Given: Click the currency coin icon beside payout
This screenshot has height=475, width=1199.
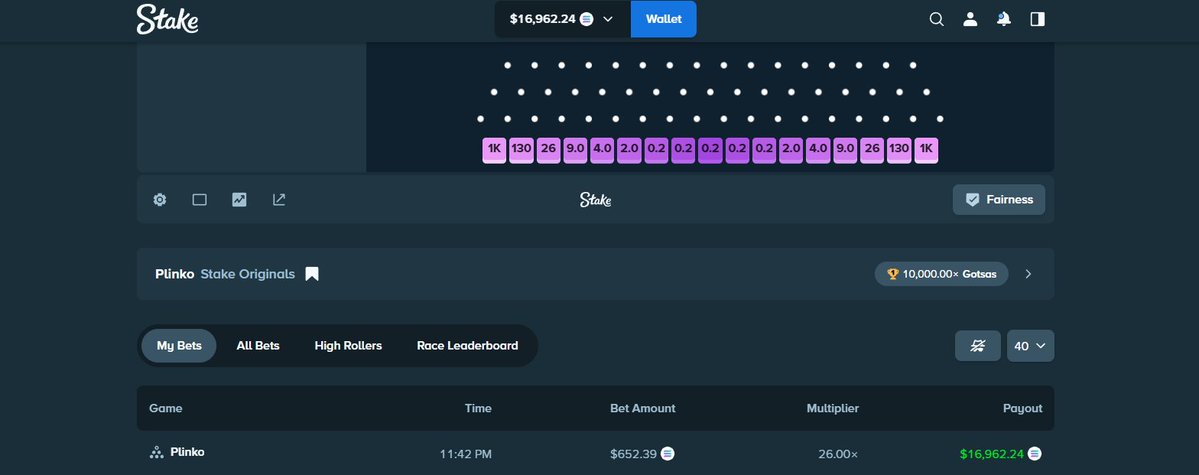Looking at the screenshot, I should point(1035,454).
